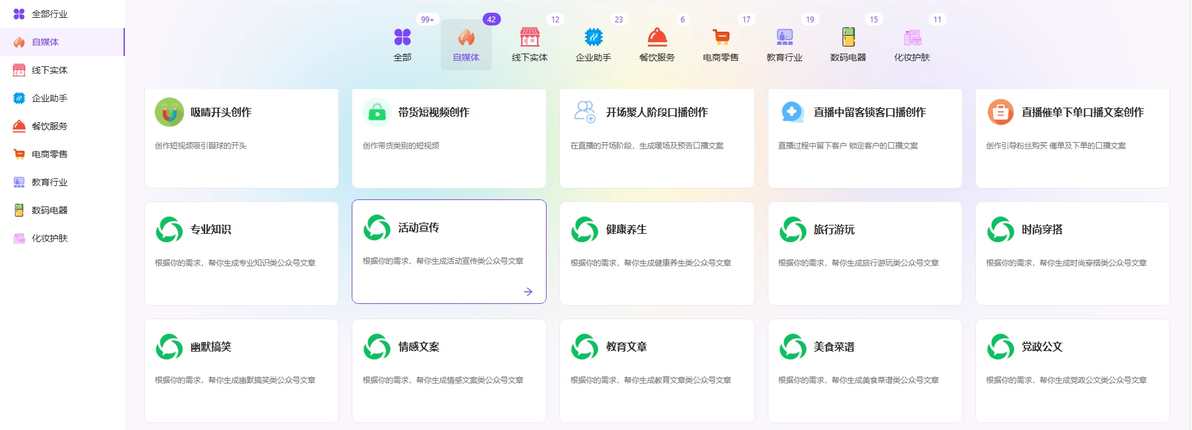This screenshot has width=1192, height=430.
Task: Select the 自媒体 tab in top bar
Action: [466, 45]
